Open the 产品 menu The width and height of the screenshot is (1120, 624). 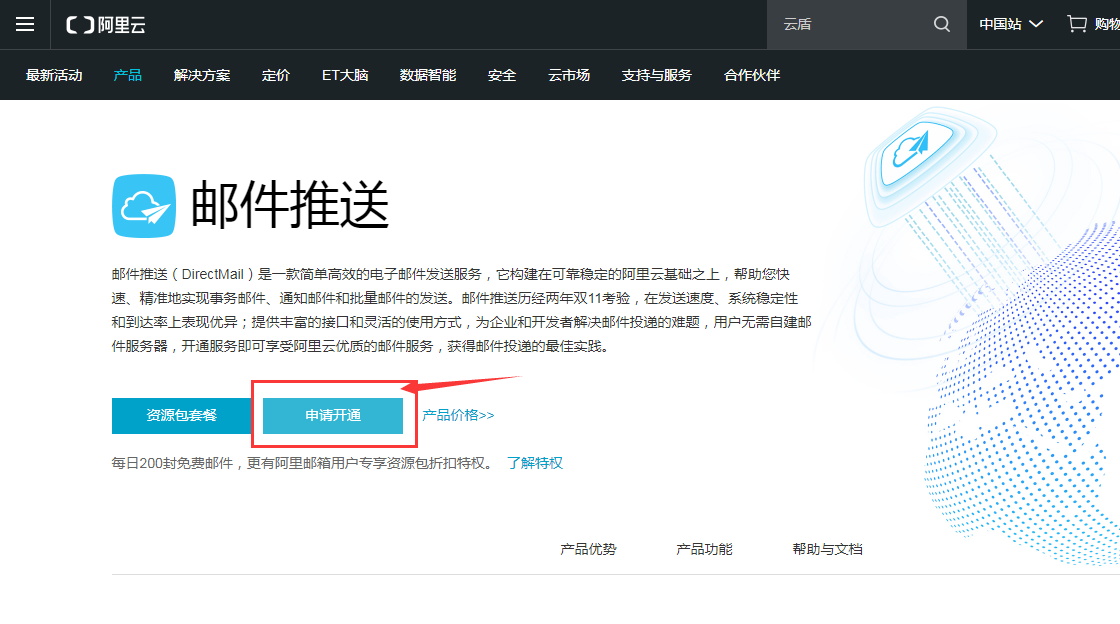coord(128,75)
